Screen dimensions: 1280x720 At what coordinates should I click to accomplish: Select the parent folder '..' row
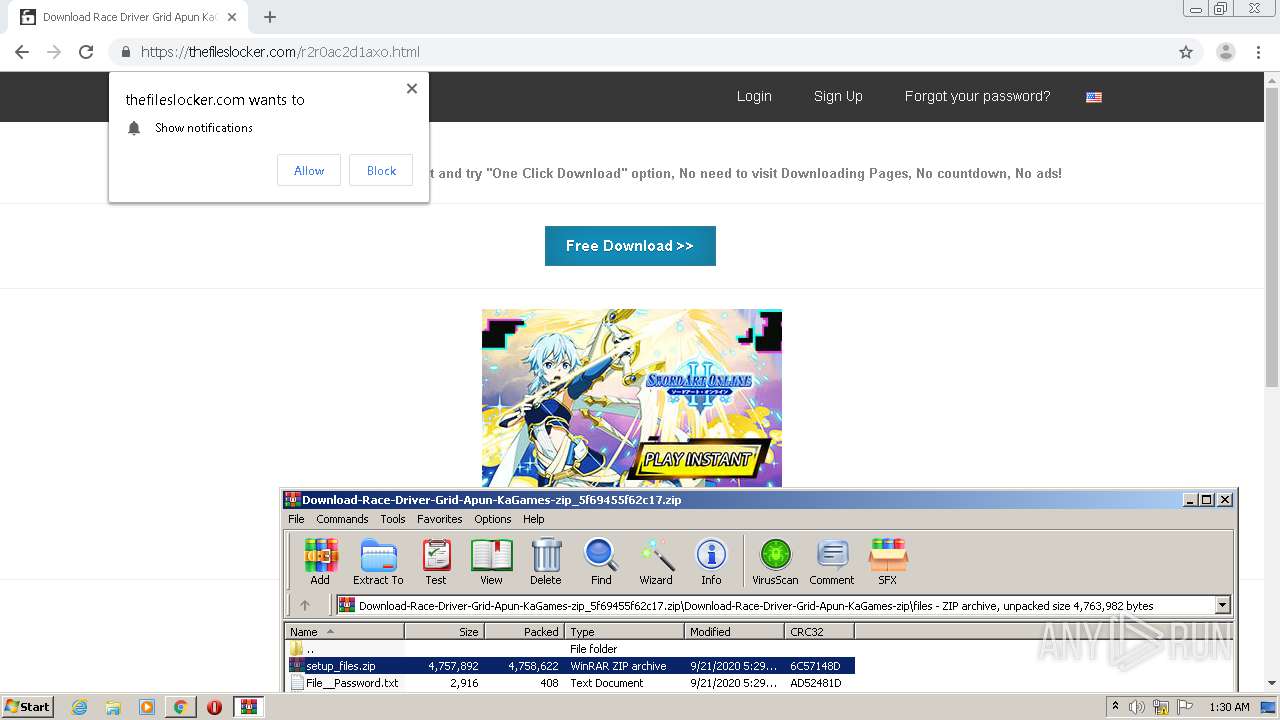click(x=571, y=649)
